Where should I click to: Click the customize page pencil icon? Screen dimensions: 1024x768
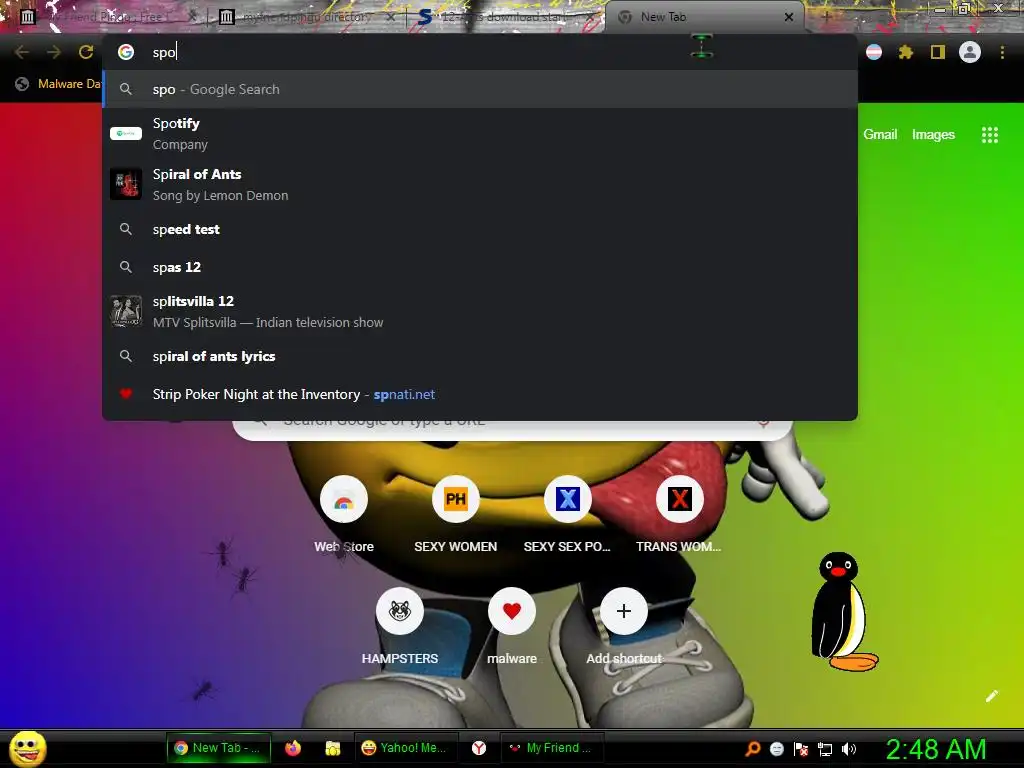[991, 696]
